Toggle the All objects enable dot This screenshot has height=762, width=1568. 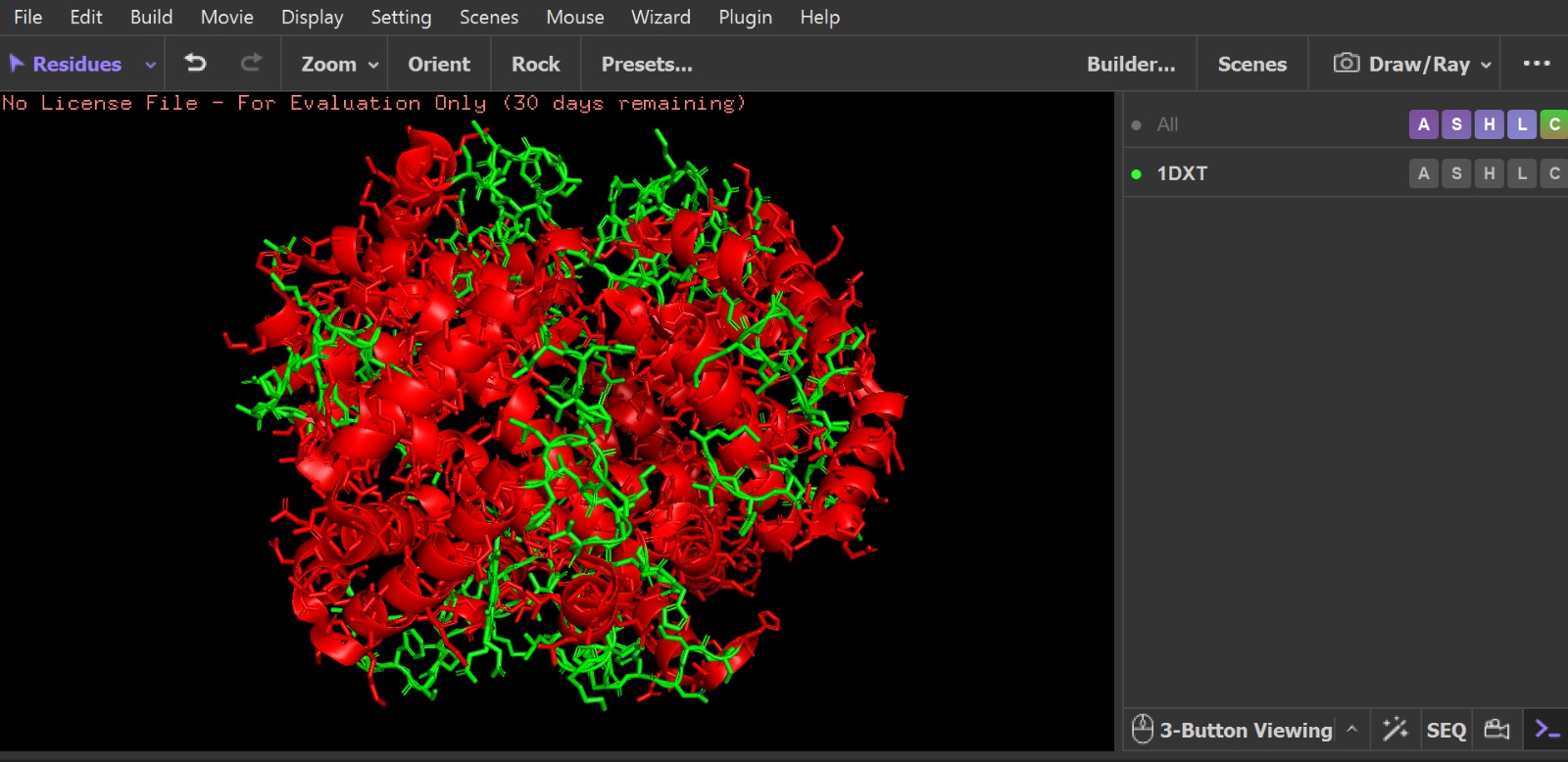1136,125
